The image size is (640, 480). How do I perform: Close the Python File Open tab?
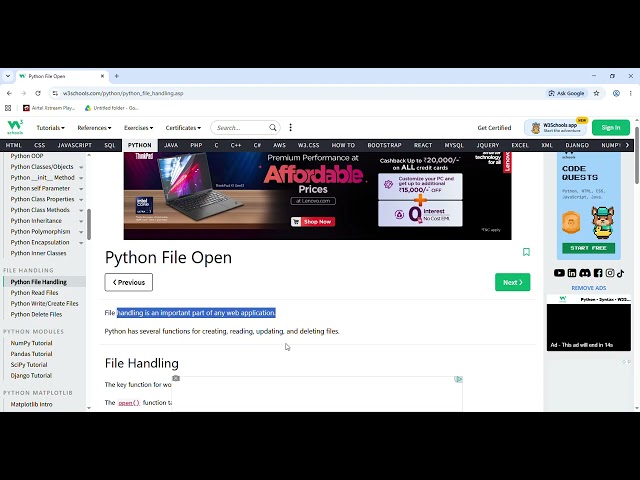point(102,76)
